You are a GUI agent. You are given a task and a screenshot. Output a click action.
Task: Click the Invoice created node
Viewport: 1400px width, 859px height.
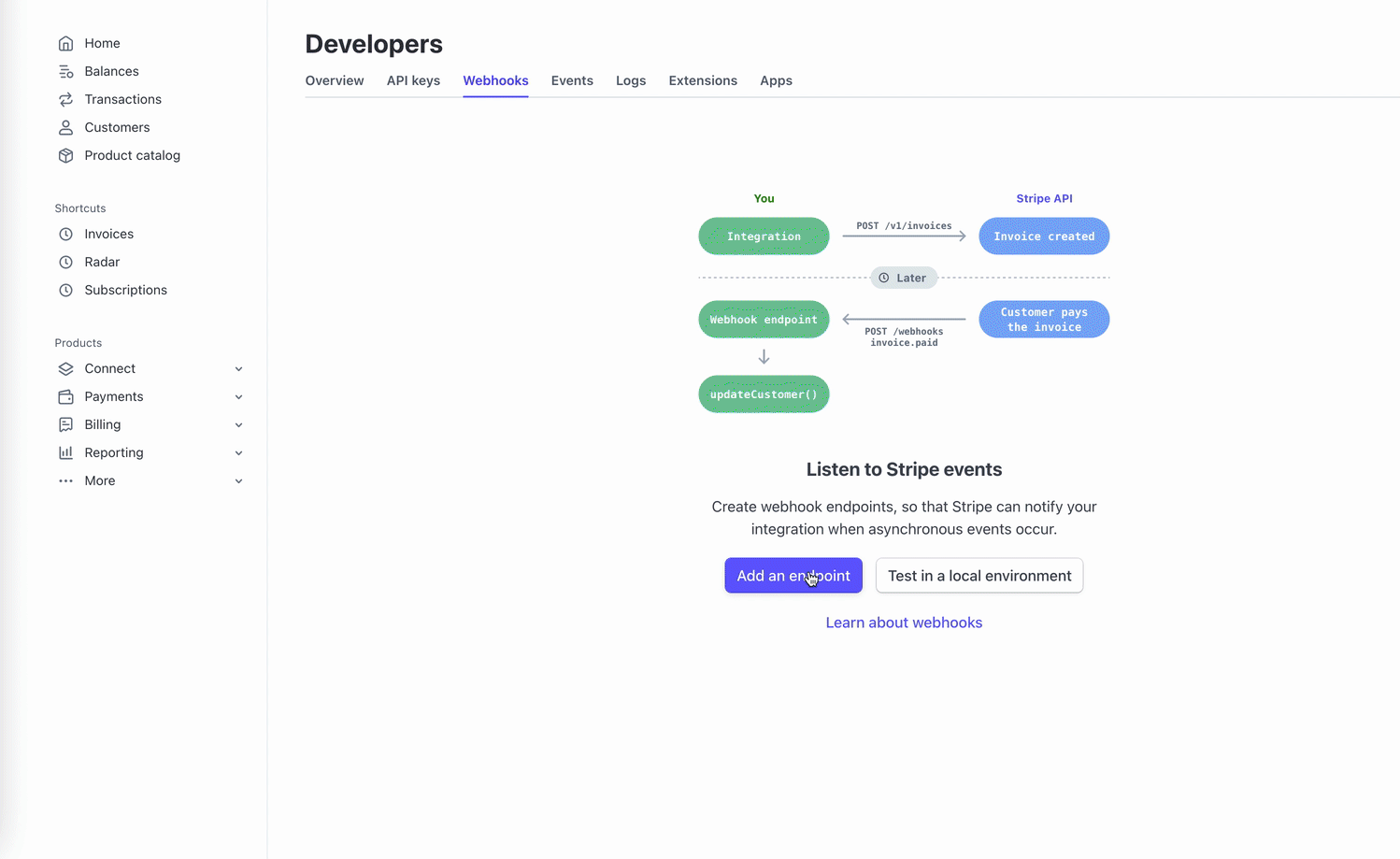click(1044, 236)
